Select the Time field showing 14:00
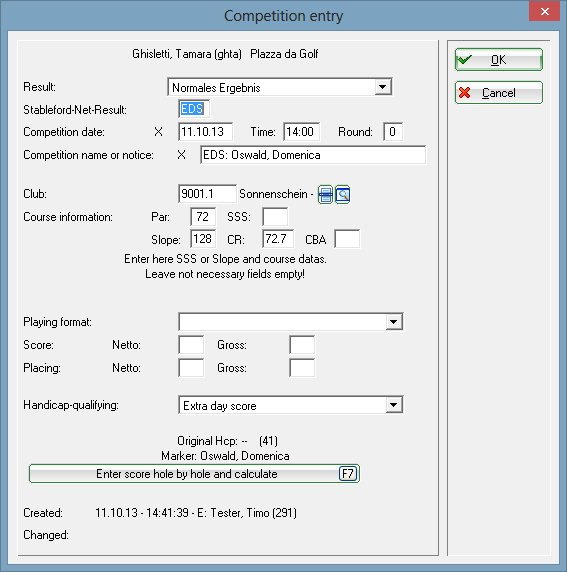567x572 pixels. coord(301,132)
